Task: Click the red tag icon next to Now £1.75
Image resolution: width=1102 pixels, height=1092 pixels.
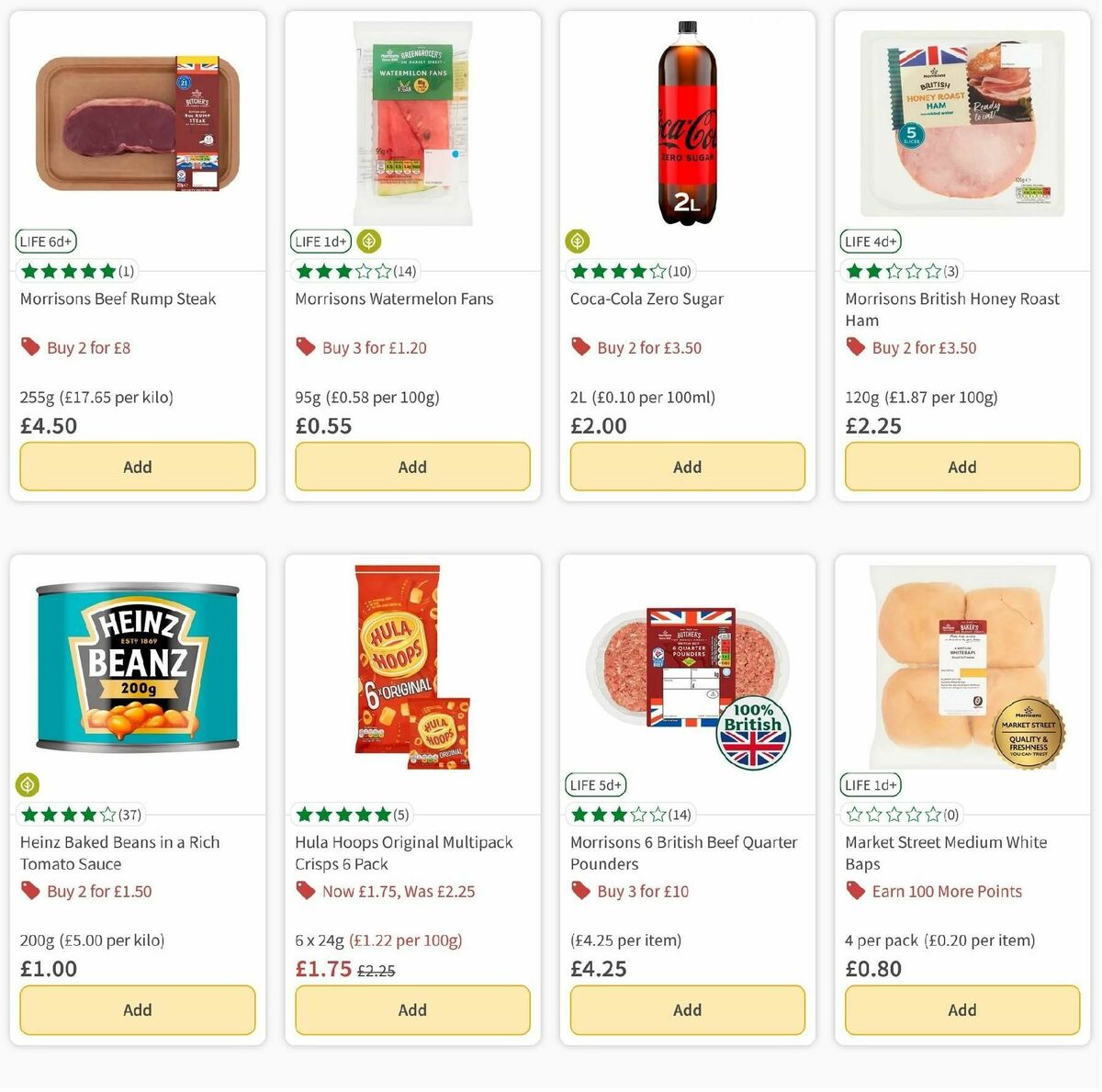Action: (x=305, y=891)
